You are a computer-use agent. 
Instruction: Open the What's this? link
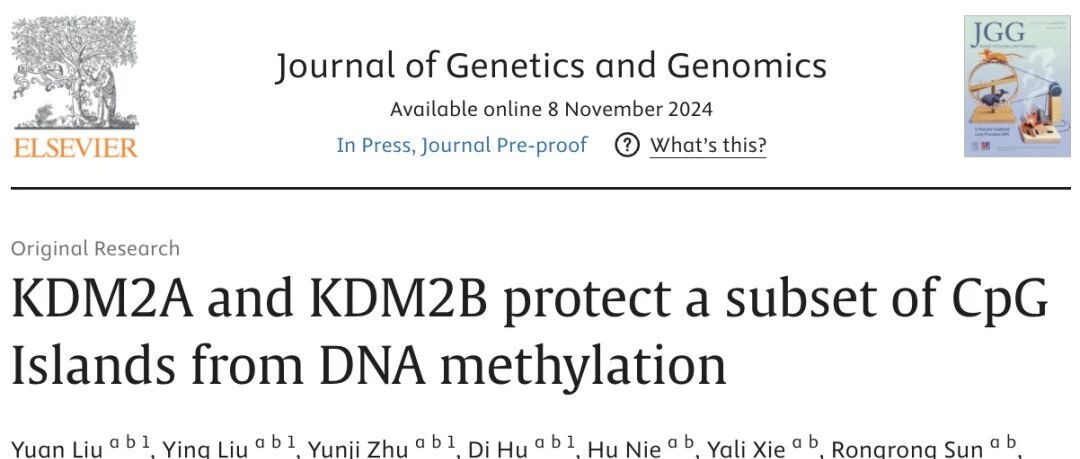click(707, 145)
